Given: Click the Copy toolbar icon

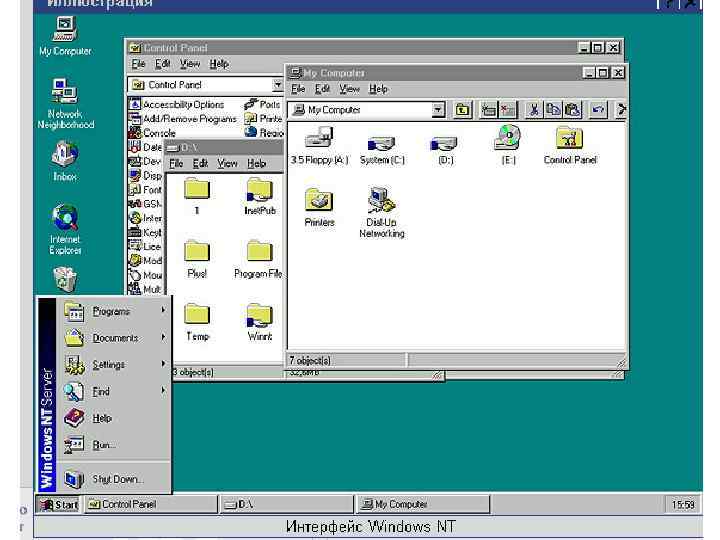Looking at the screenshot, I should click(553, 110).
